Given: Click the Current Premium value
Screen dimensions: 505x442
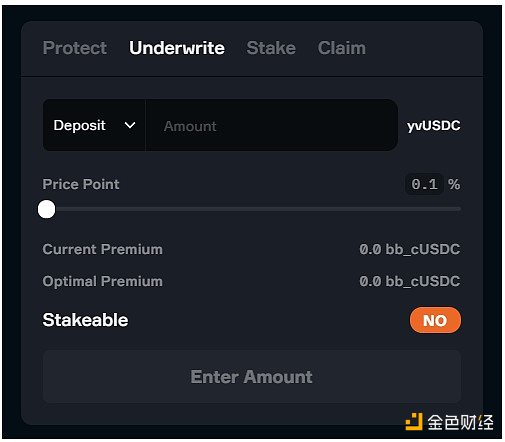Looking at the screenshot, I should point(410,249).
